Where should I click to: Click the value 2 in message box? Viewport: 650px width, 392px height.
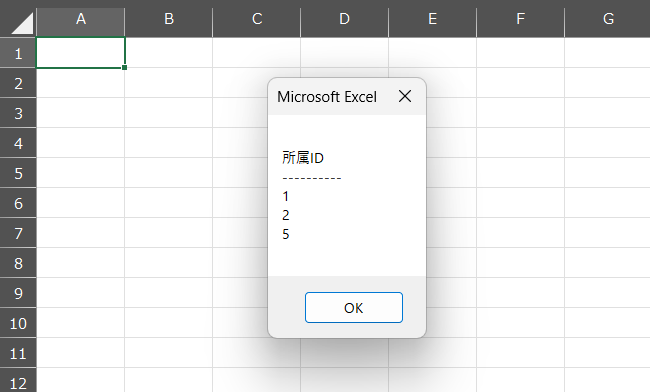[286, 215]
